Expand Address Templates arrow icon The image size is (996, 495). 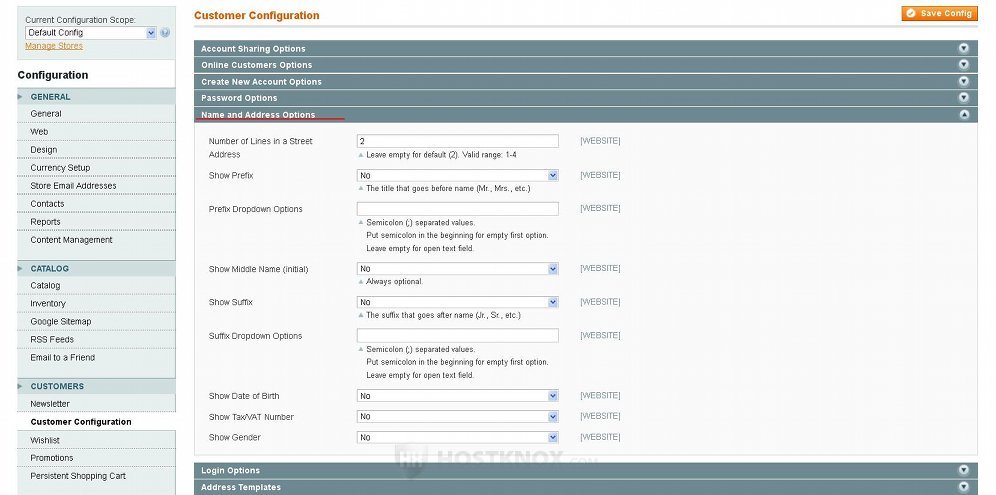pyautogui.click(x=964, y=487)
